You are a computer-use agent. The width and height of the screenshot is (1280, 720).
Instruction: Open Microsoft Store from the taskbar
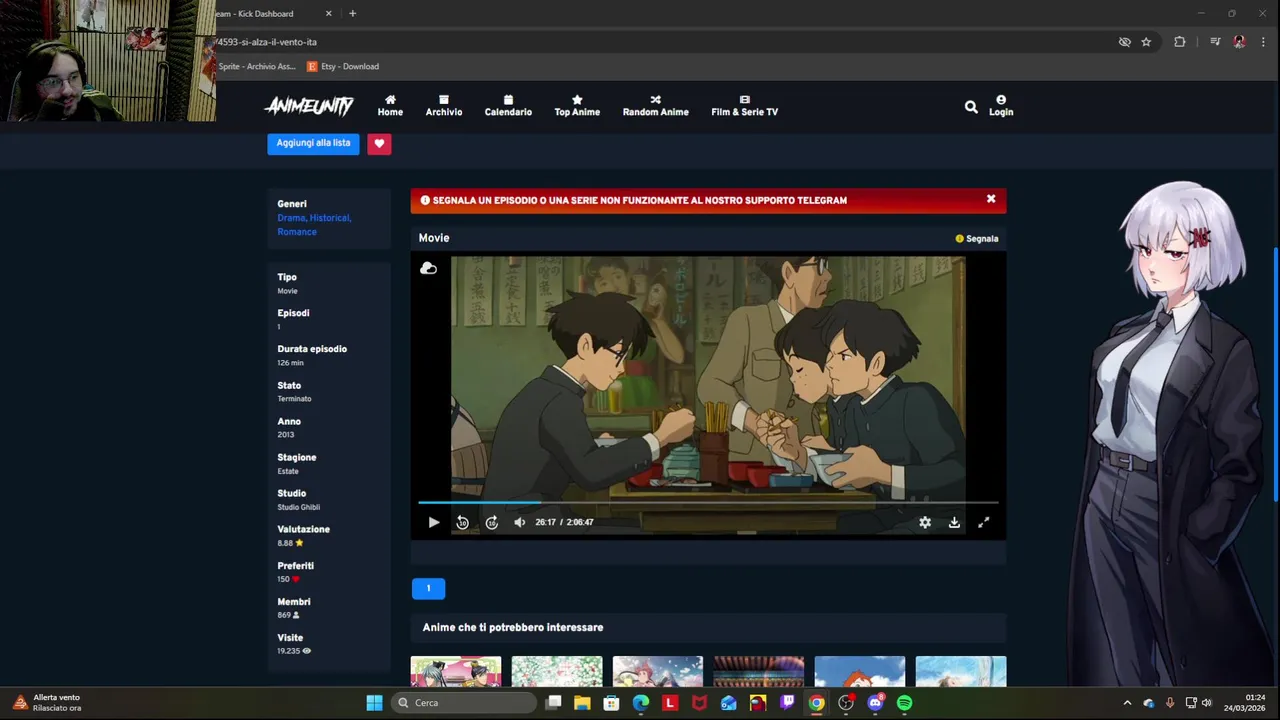point(611,703)
